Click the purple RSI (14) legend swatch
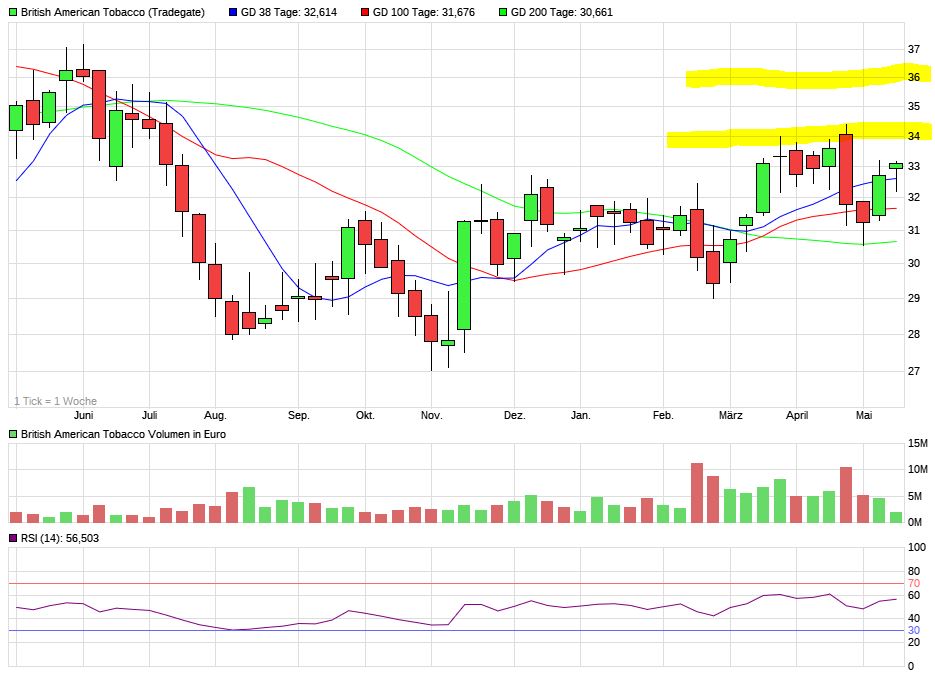 [x=14, y=538]
